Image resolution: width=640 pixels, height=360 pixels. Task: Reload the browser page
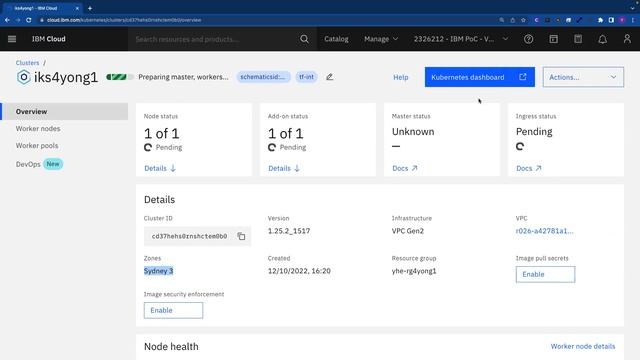click(29, 20)
